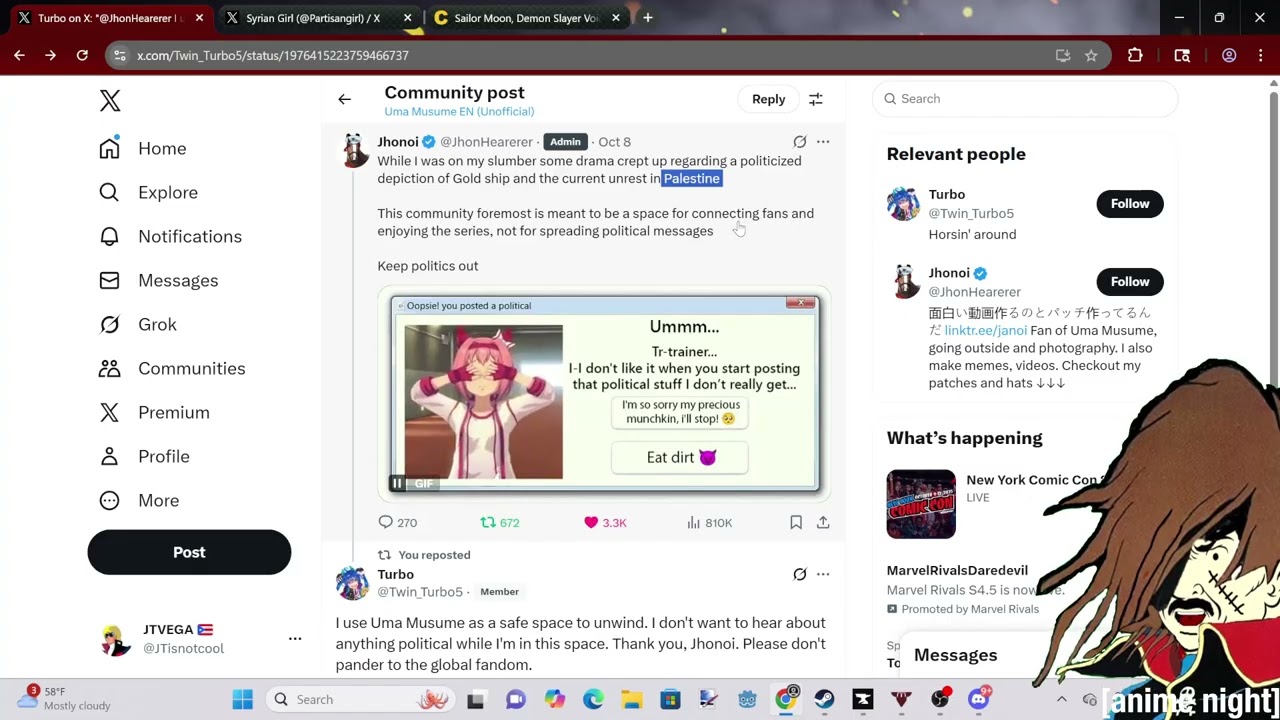Open reply sorting filter icon
Viewport: 1280px width, 720px height.
coord(816,99)
